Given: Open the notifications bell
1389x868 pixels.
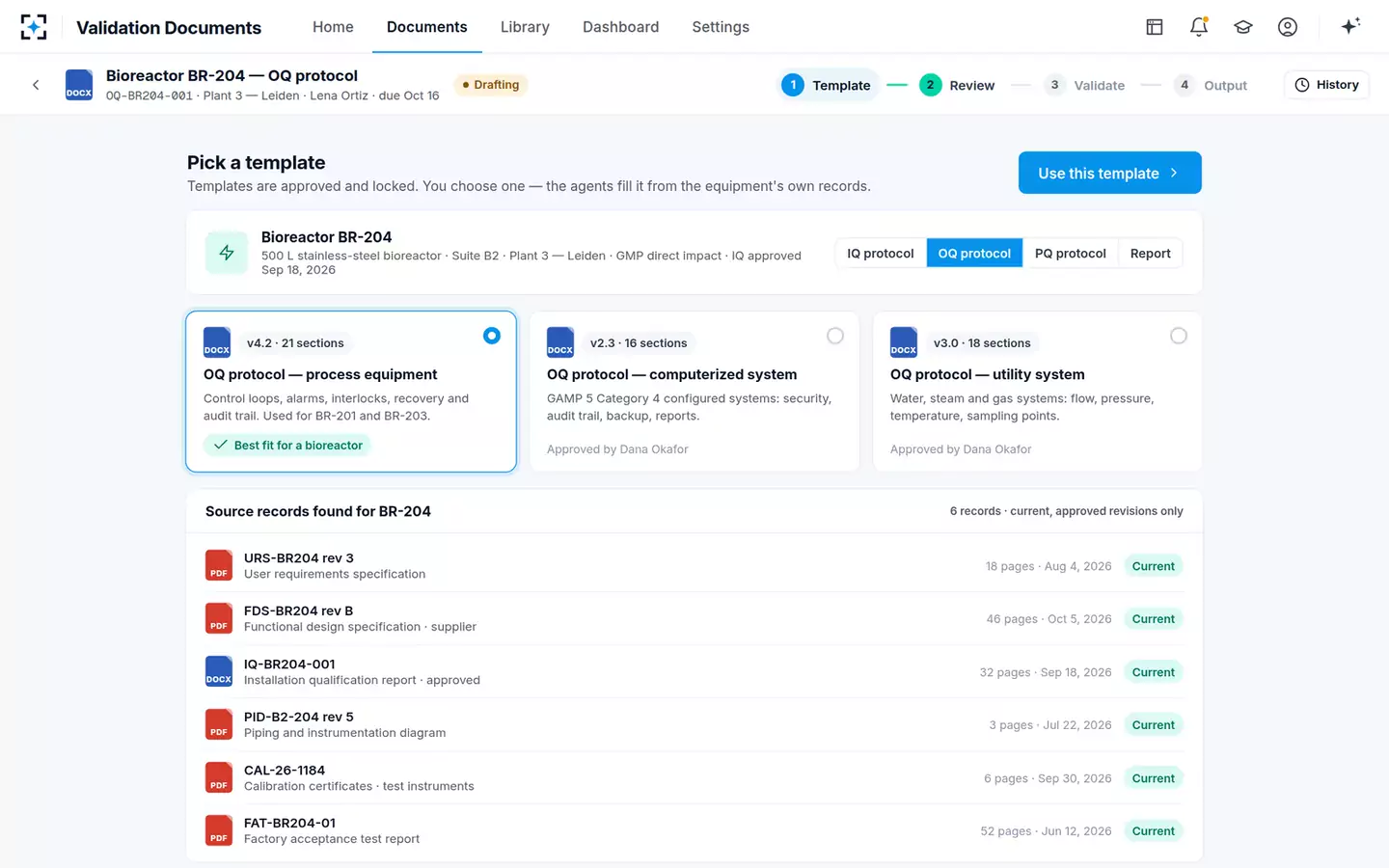Looking at the screenshot, I should 1199,27.
